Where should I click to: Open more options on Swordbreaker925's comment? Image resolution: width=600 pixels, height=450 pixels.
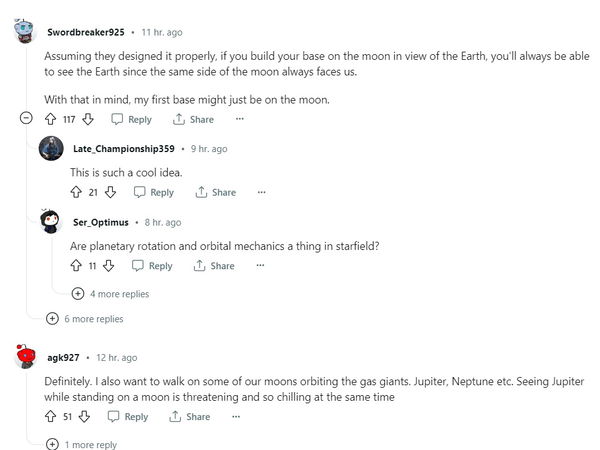pyautogui.click(x=239, y=119)
